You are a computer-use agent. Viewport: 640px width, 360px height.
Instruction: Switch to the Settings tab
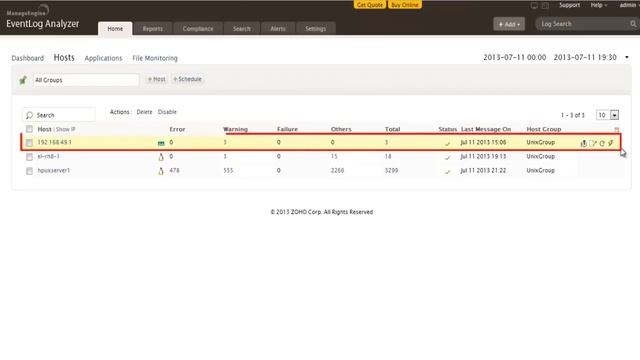[x=316, y=29]
